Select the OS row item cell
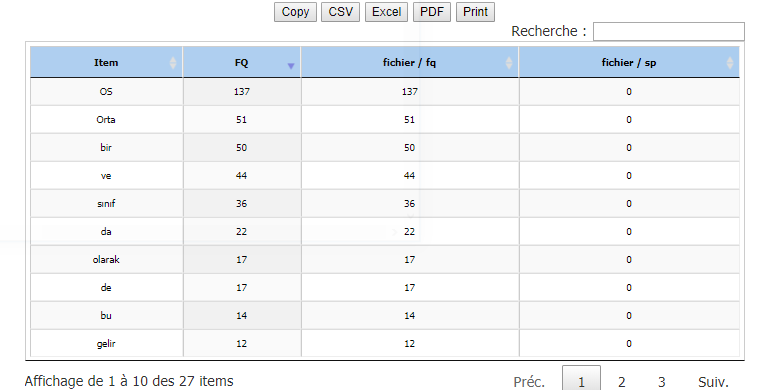The image size is (779, 390). [x=106, y=91]
